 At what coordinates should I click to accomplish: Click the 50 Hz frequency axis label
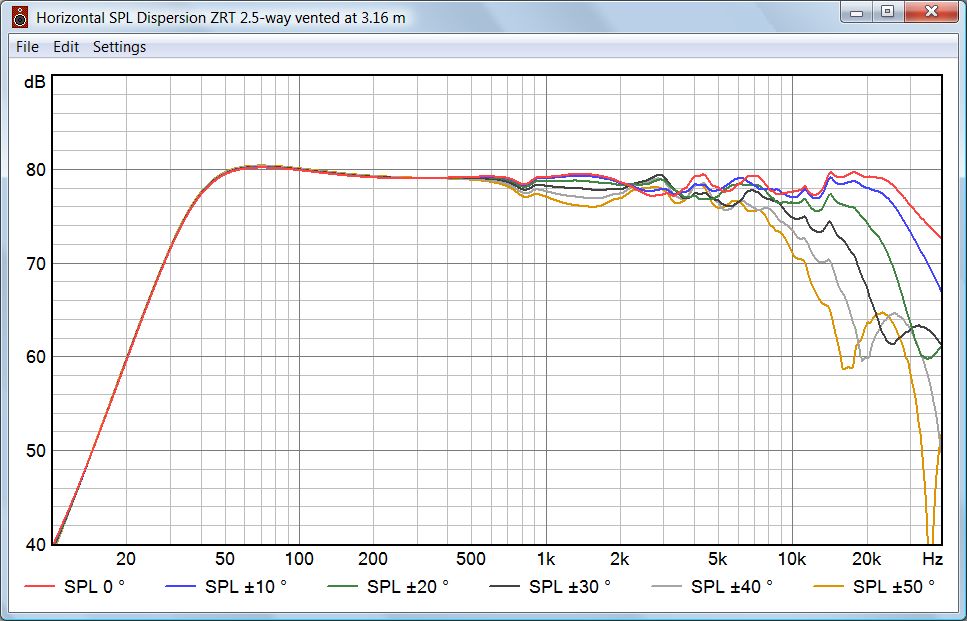pyautogui.click(x=224, y=559)
